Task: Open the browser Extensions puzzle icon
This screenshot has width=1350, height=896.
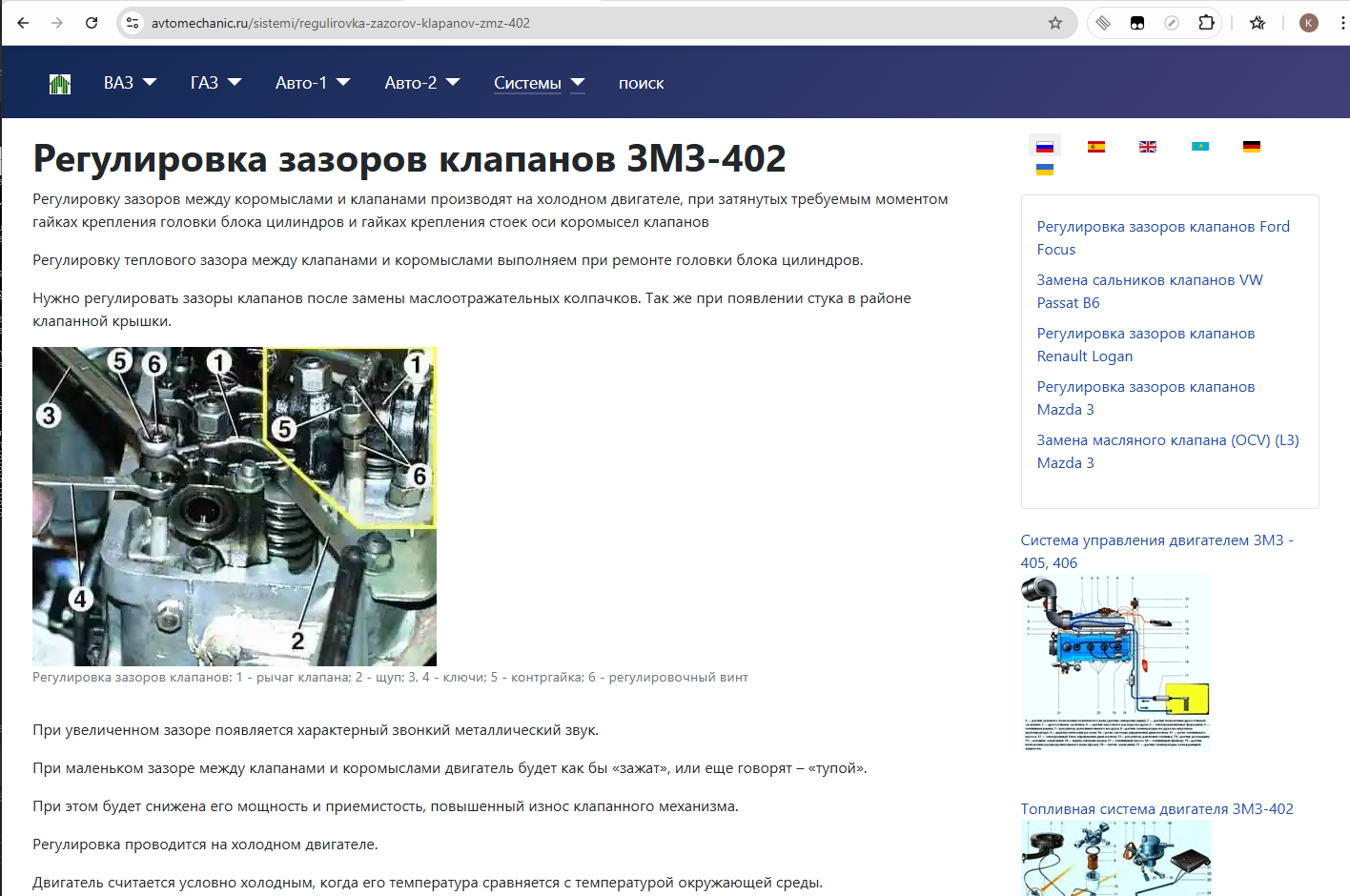Action: (x=1206, y=23)
